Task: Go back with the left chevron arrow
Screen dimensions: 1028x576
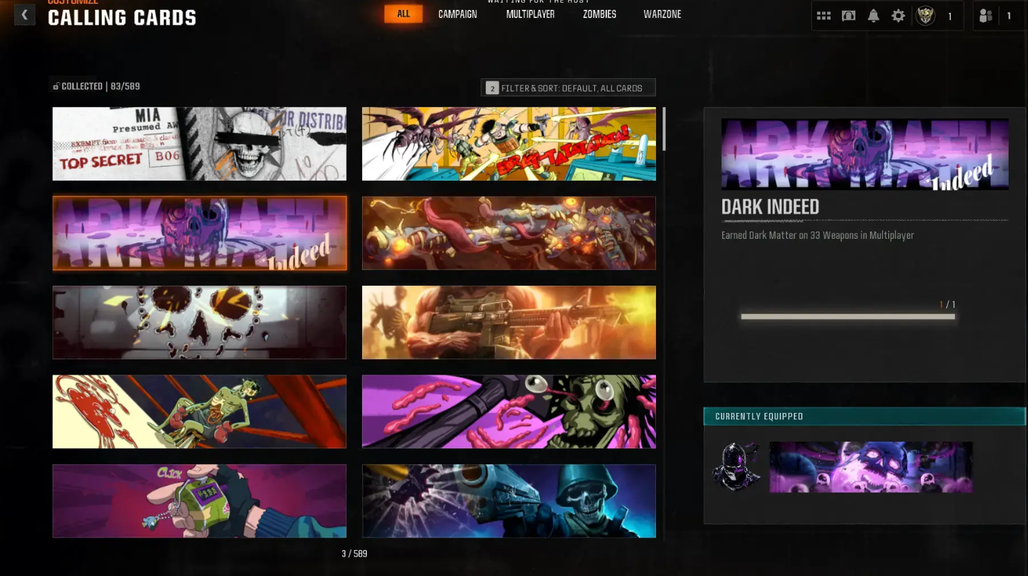Action: click(x=24, y=14)
